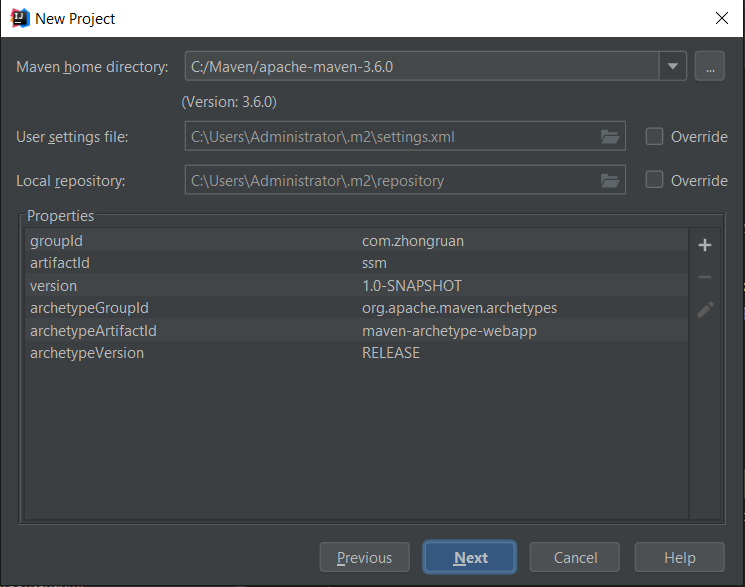The width and height of the screenshot is (745, 587).
Task: Click the edit property pencil icon
Action: tap(704, 309)
